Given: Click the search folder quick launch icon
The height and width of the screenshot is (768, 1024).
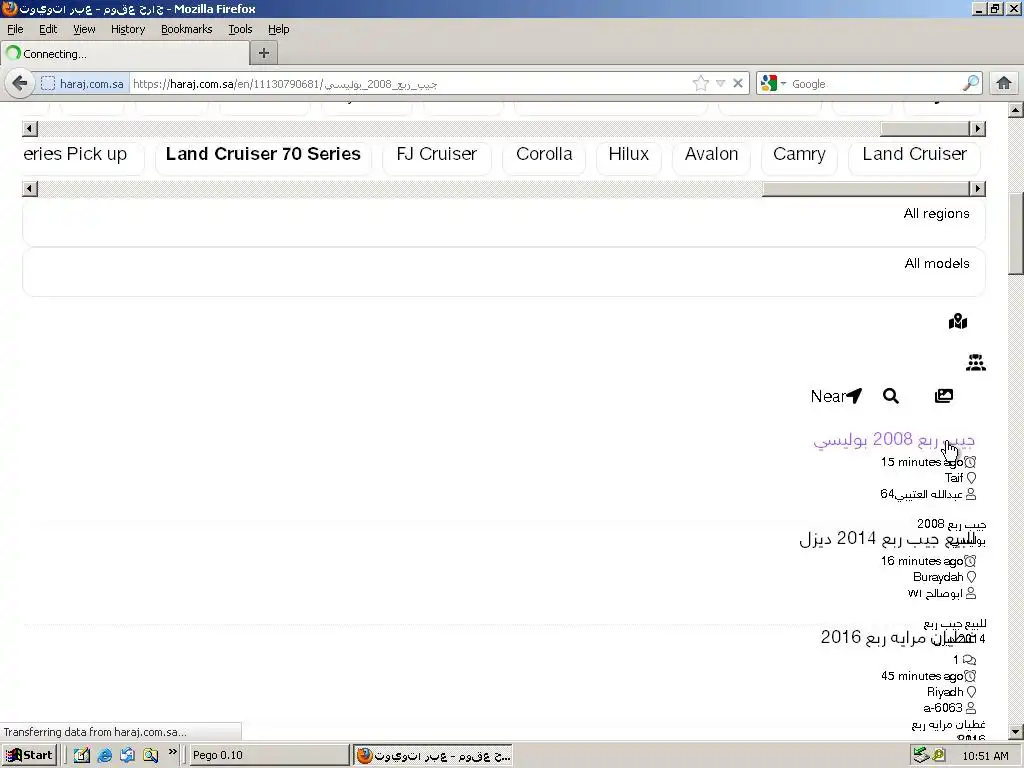Looking at the screenshot, I should click(x=150, y=755).
